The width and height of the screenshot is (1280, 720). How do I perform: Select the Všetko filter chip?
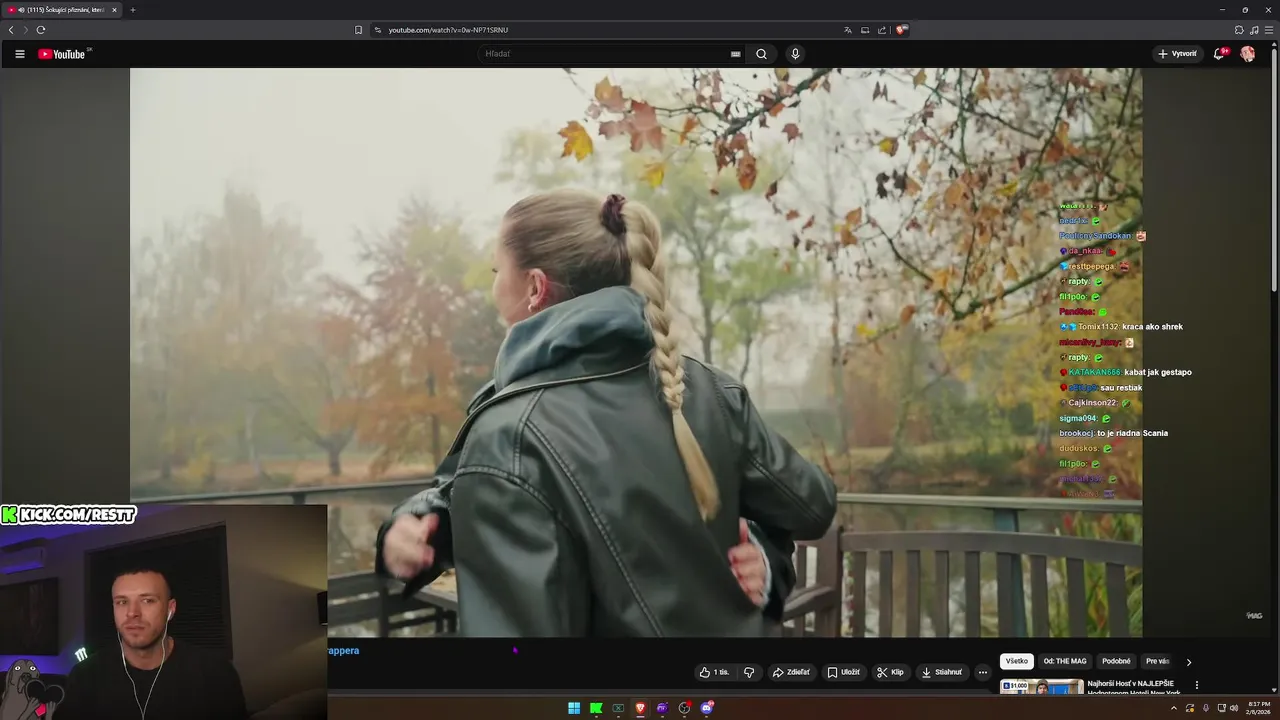point(1017,661)
